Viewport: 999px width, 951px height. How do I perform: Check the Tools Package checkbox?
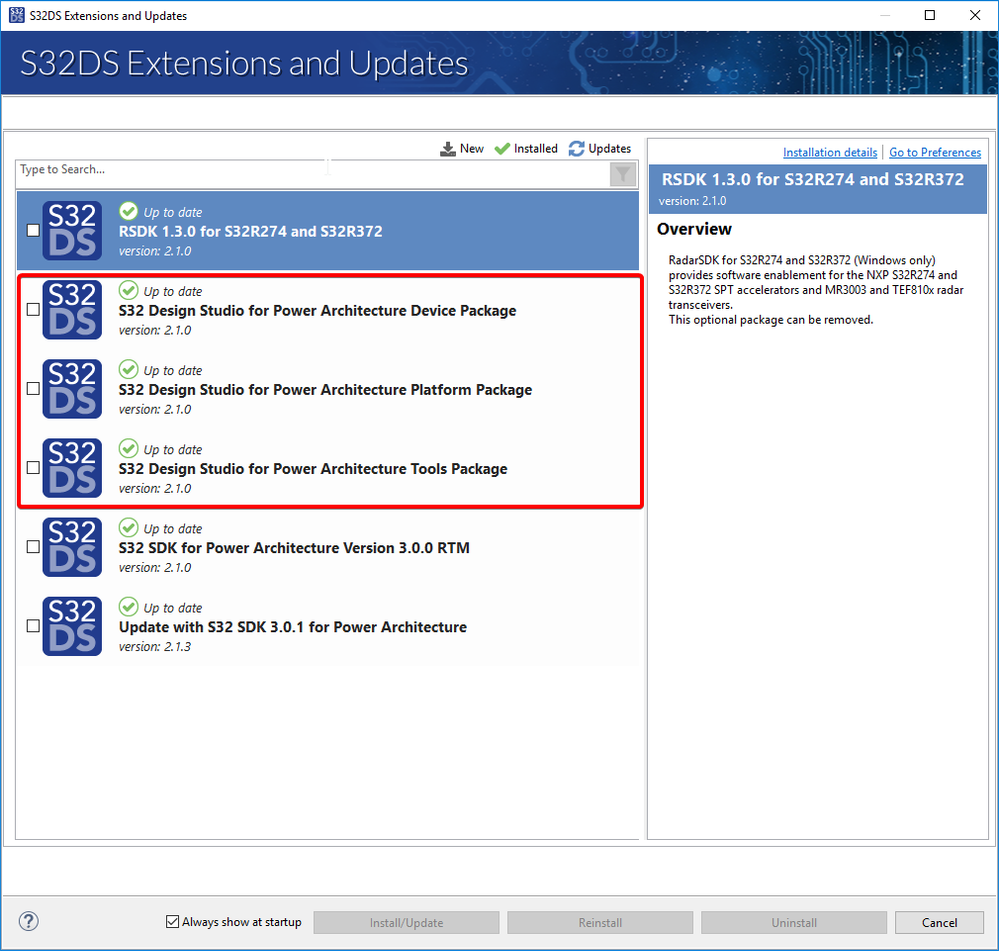(x=33, y=468)
